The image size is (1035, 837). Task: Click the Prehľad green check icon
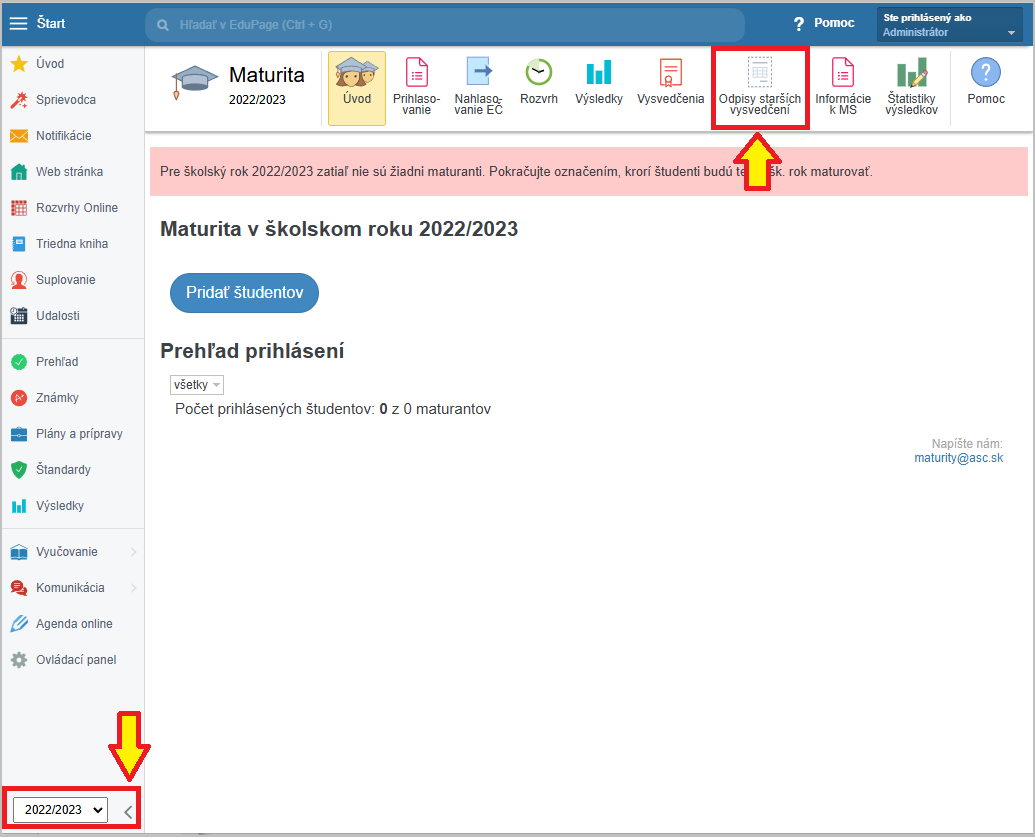click(19, 362)
